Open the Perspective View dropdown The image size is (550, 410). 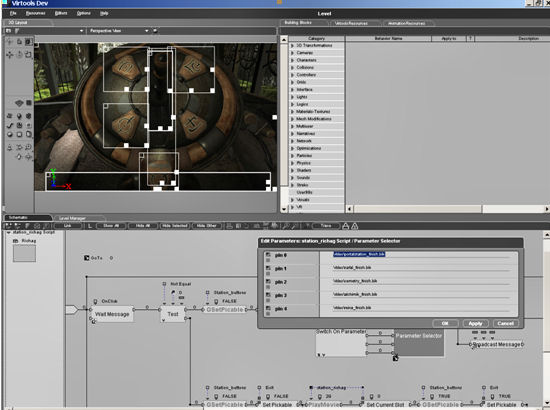[147, 31]
